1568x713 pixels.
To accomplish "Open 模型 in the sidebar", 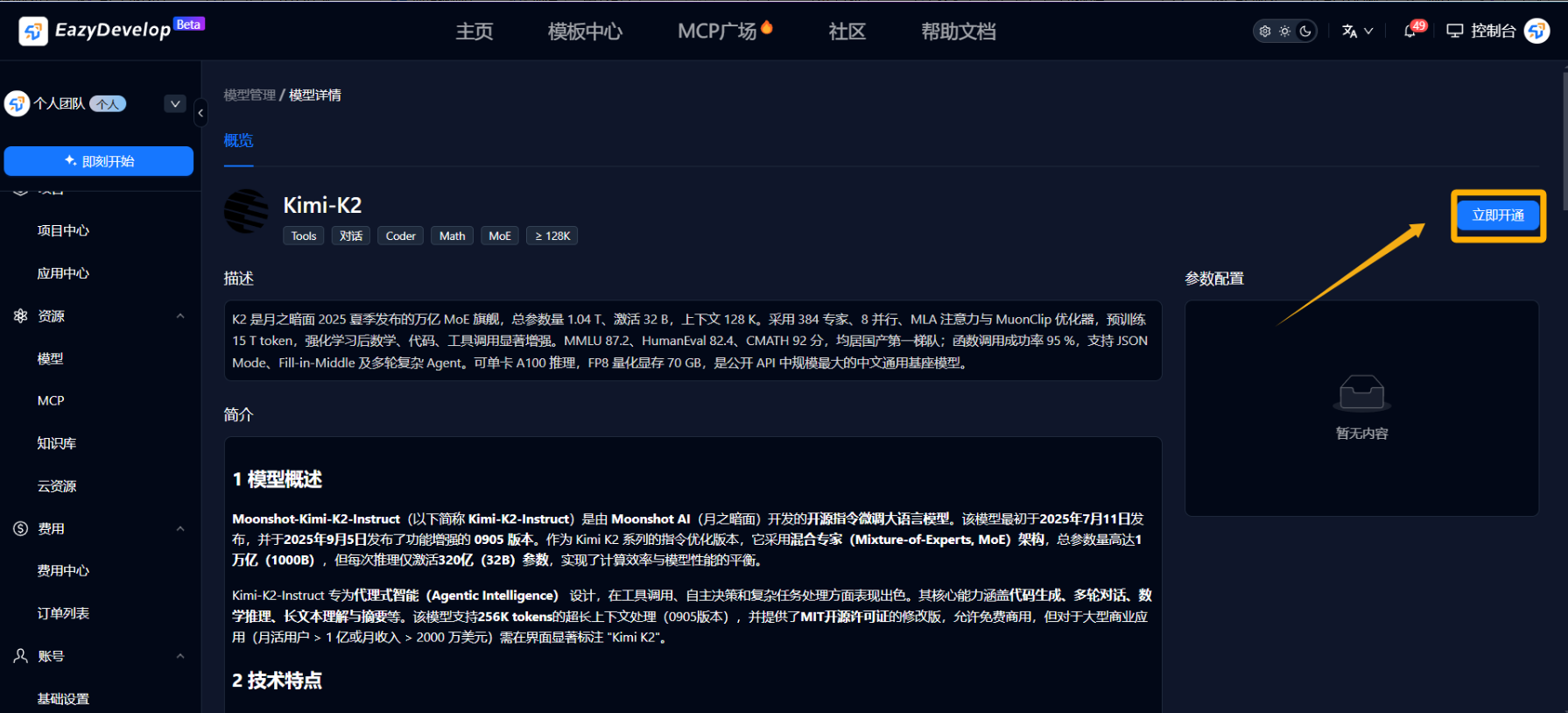I will tap(50, 358).
